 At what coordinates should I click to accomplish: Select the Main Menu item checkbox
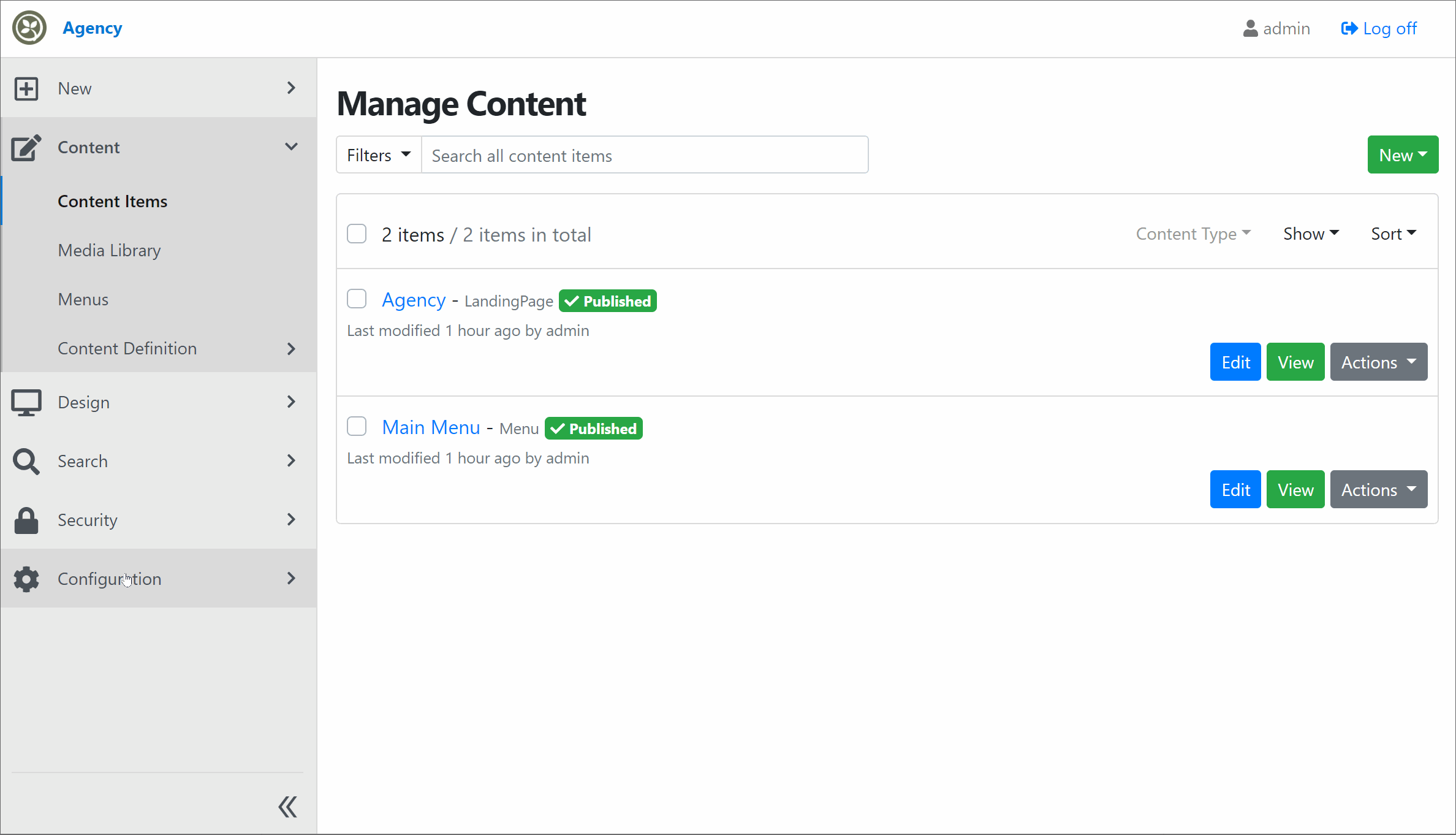(x=357, y=427)
